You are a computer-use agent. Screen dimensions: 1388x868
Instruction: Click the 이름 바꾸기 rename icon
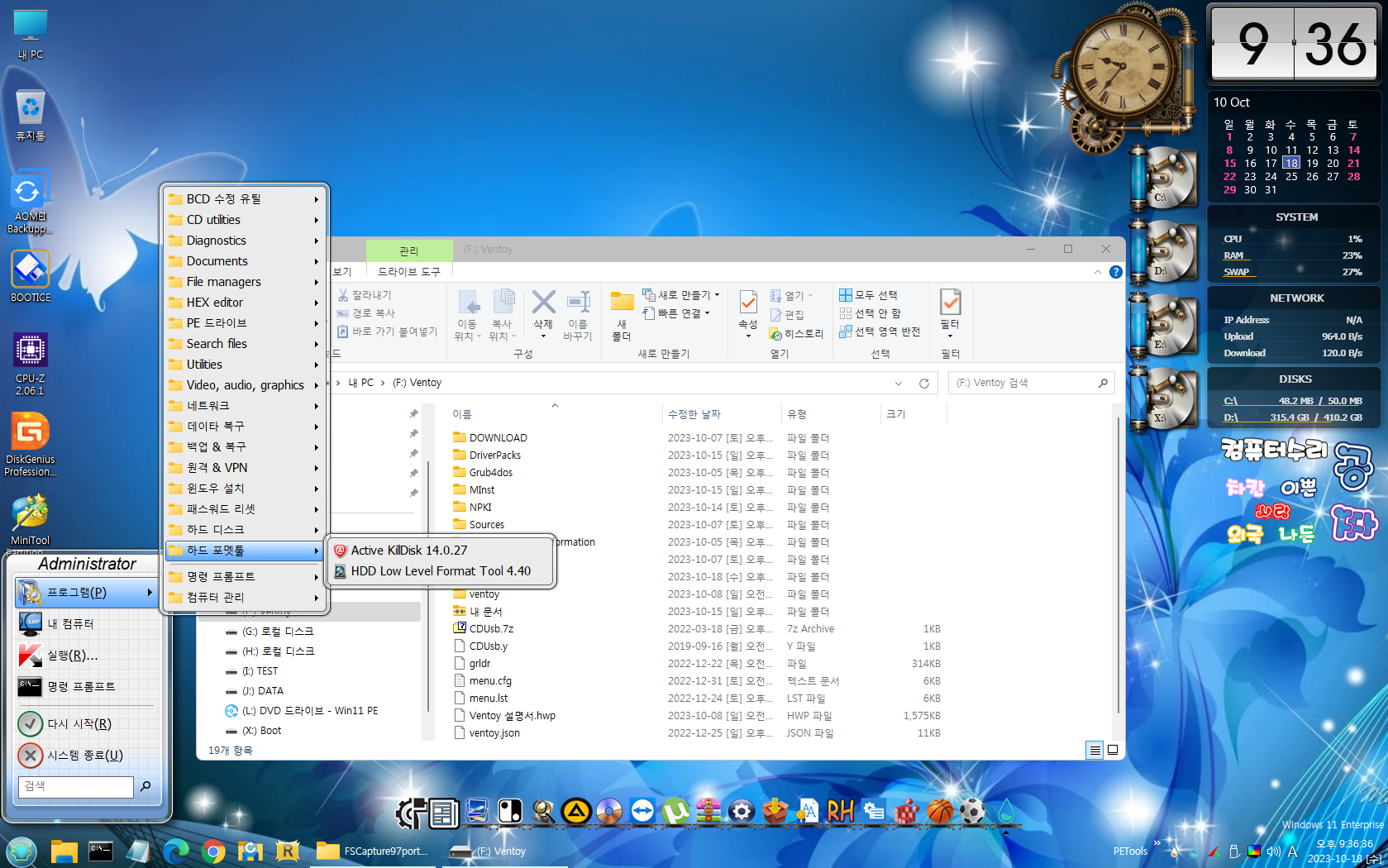(578, 315)
